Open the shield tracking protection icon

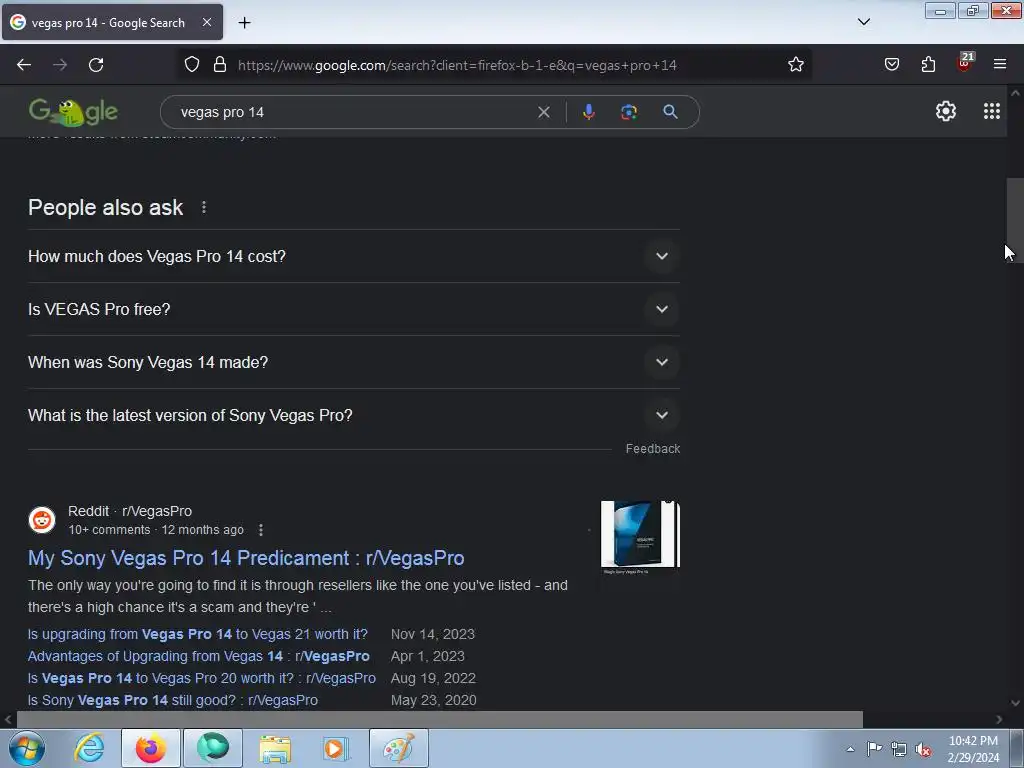coord(191,65)
